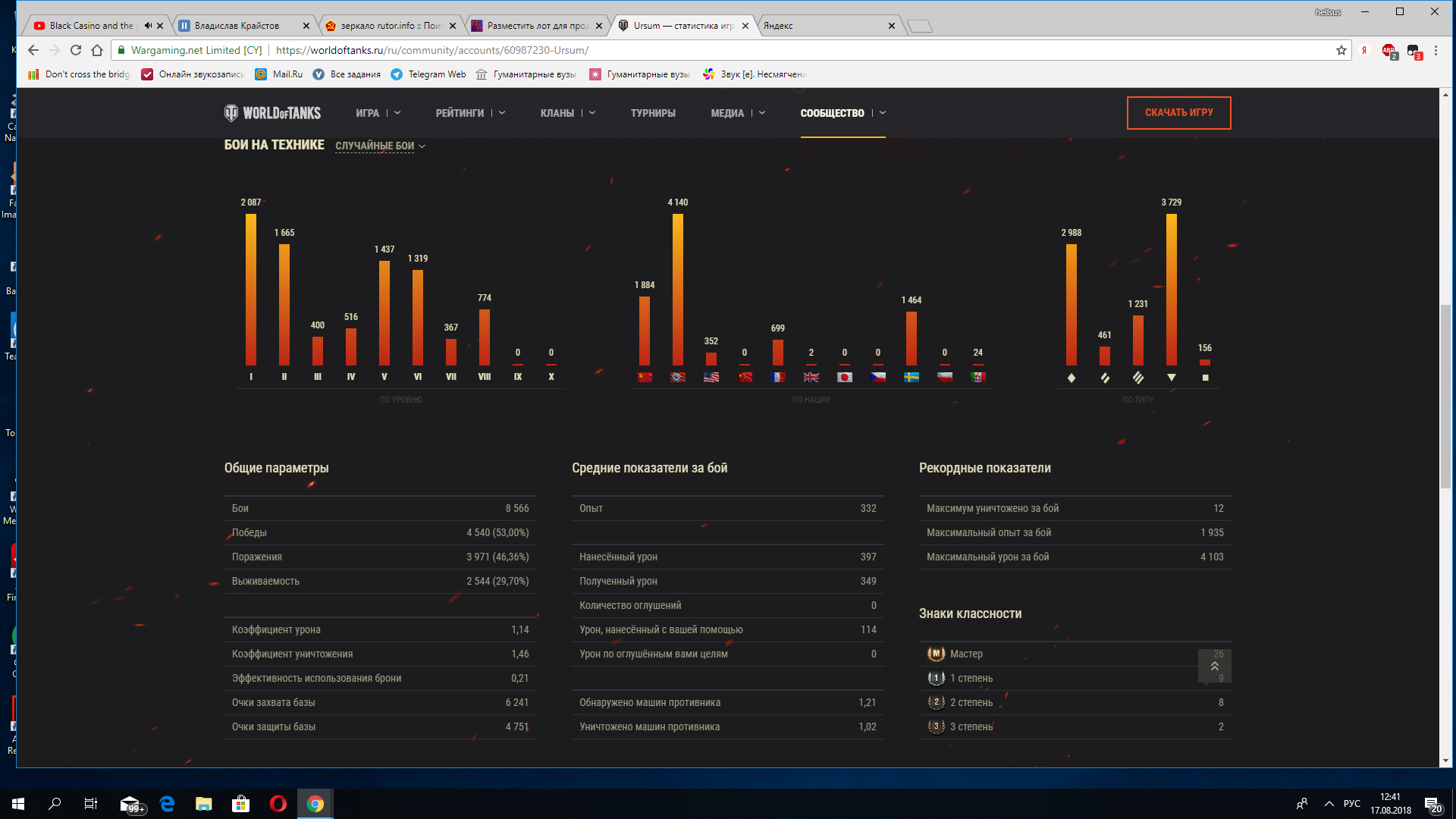Launch Opera from the taskbar
This screenshot has height=819, width=1456.
point(278,804)
